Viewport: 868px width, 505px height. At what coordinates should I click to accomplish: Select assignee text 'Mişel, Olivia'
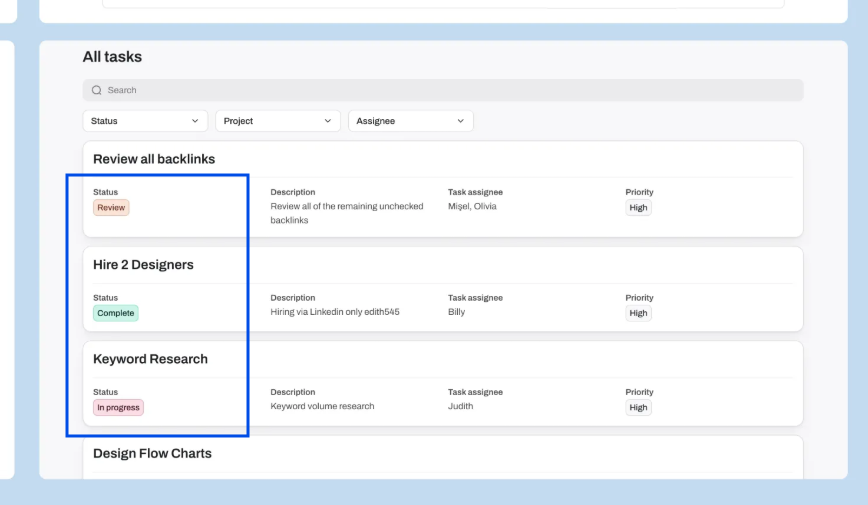point(472,206)
